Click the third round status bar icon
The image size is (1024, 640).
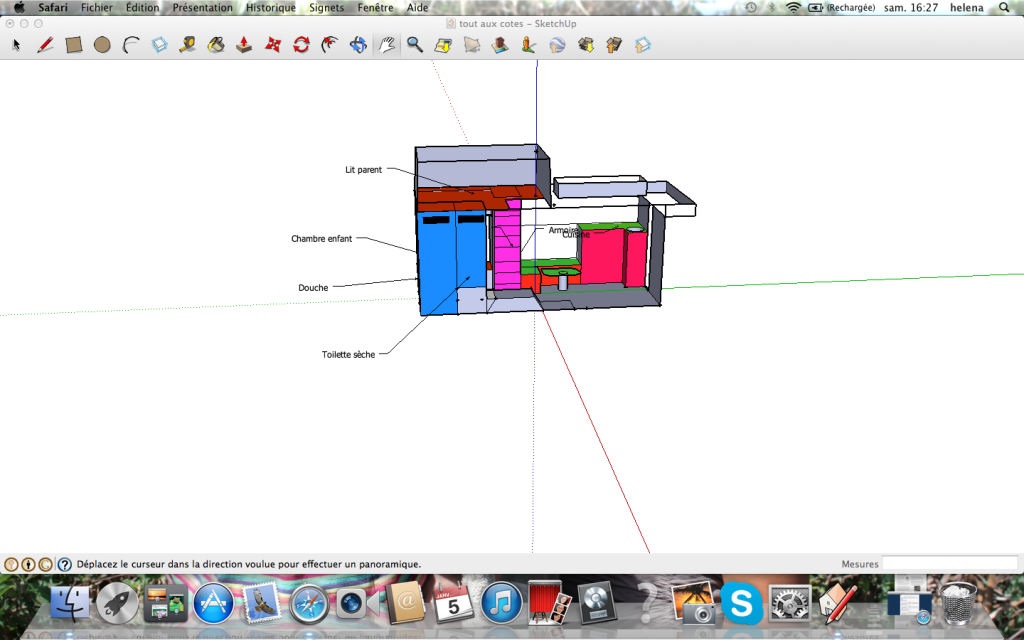pos(45,564)
